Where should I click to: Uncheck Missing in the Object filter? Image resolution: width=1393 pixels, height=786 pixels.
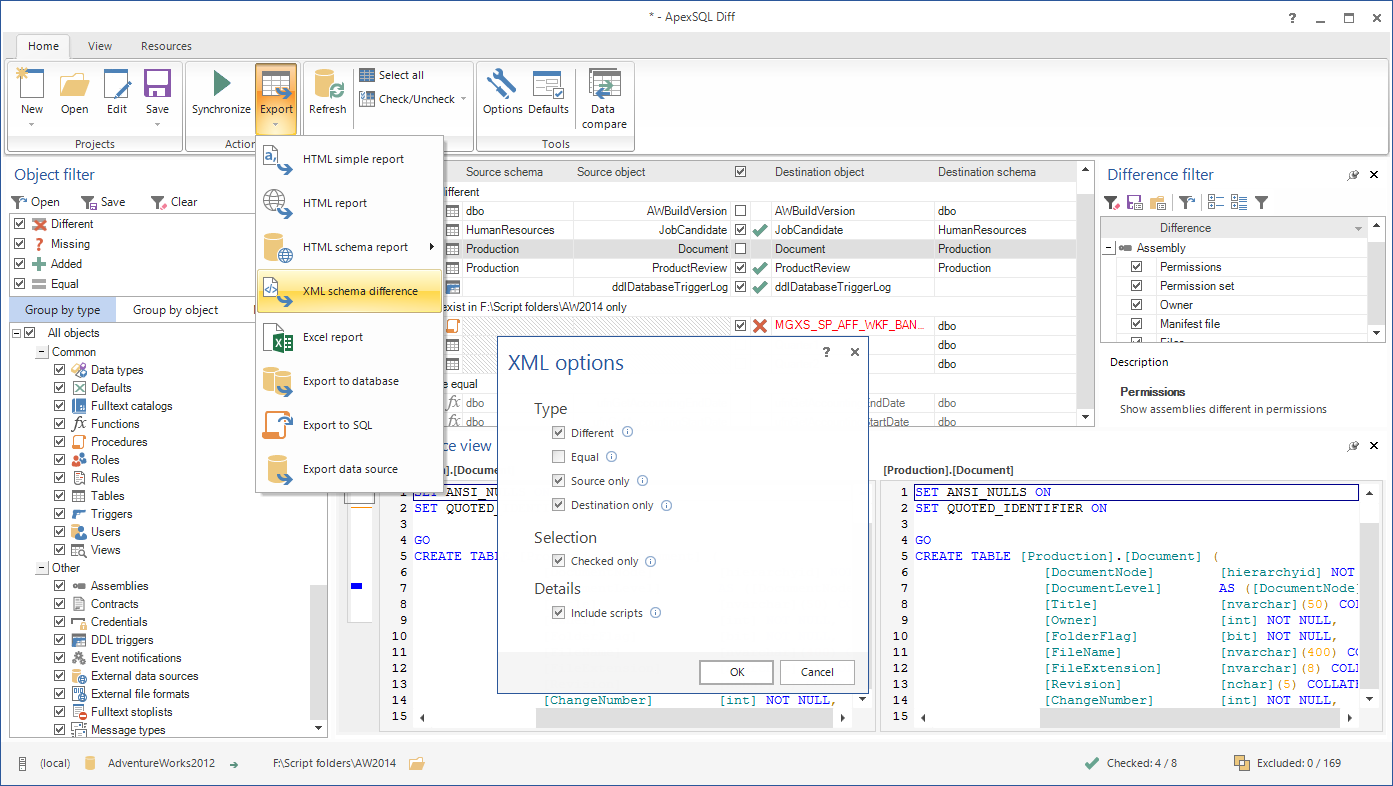point(21,243)
